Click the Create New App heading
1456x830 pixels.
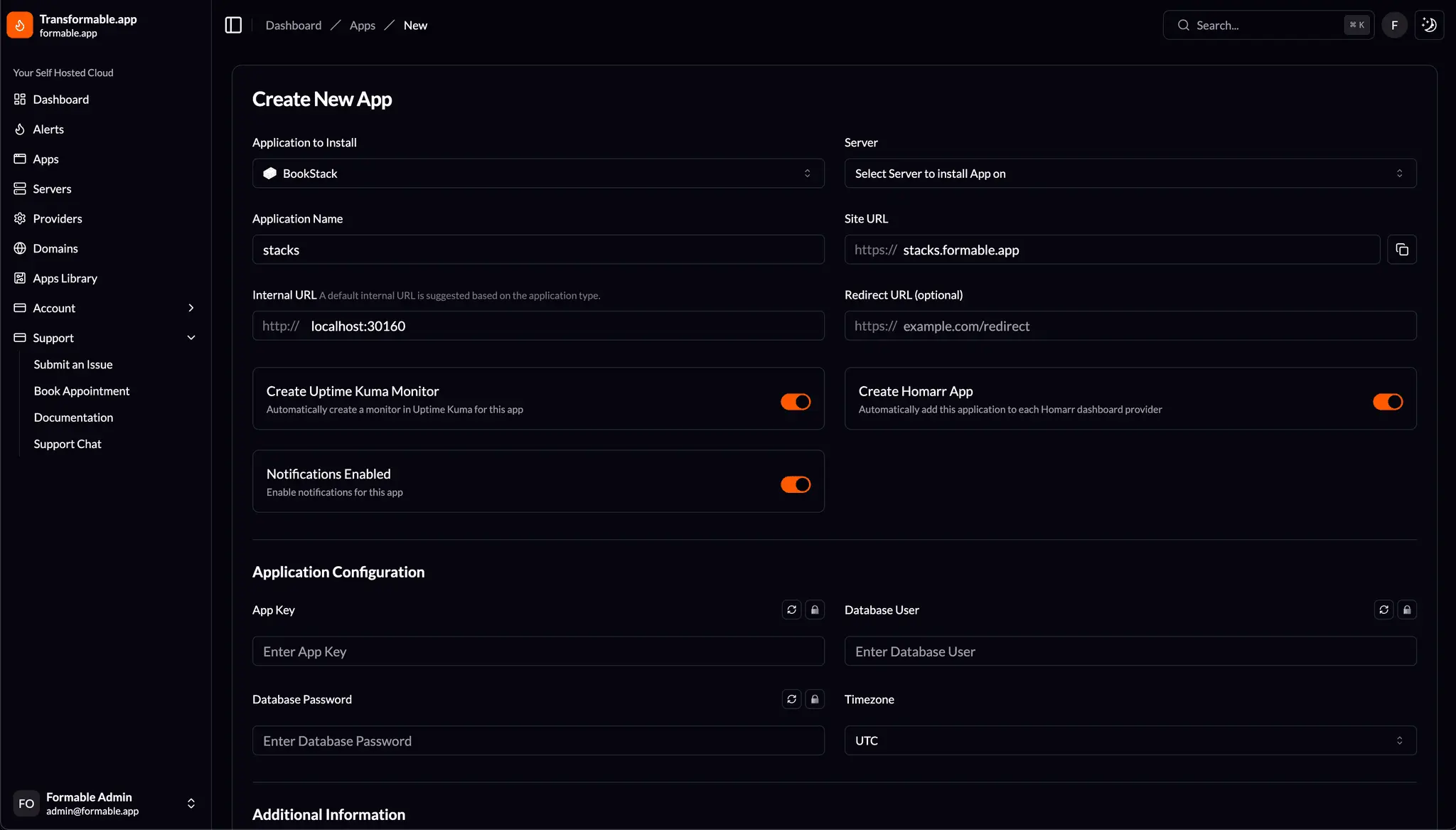tap(322, 99)
